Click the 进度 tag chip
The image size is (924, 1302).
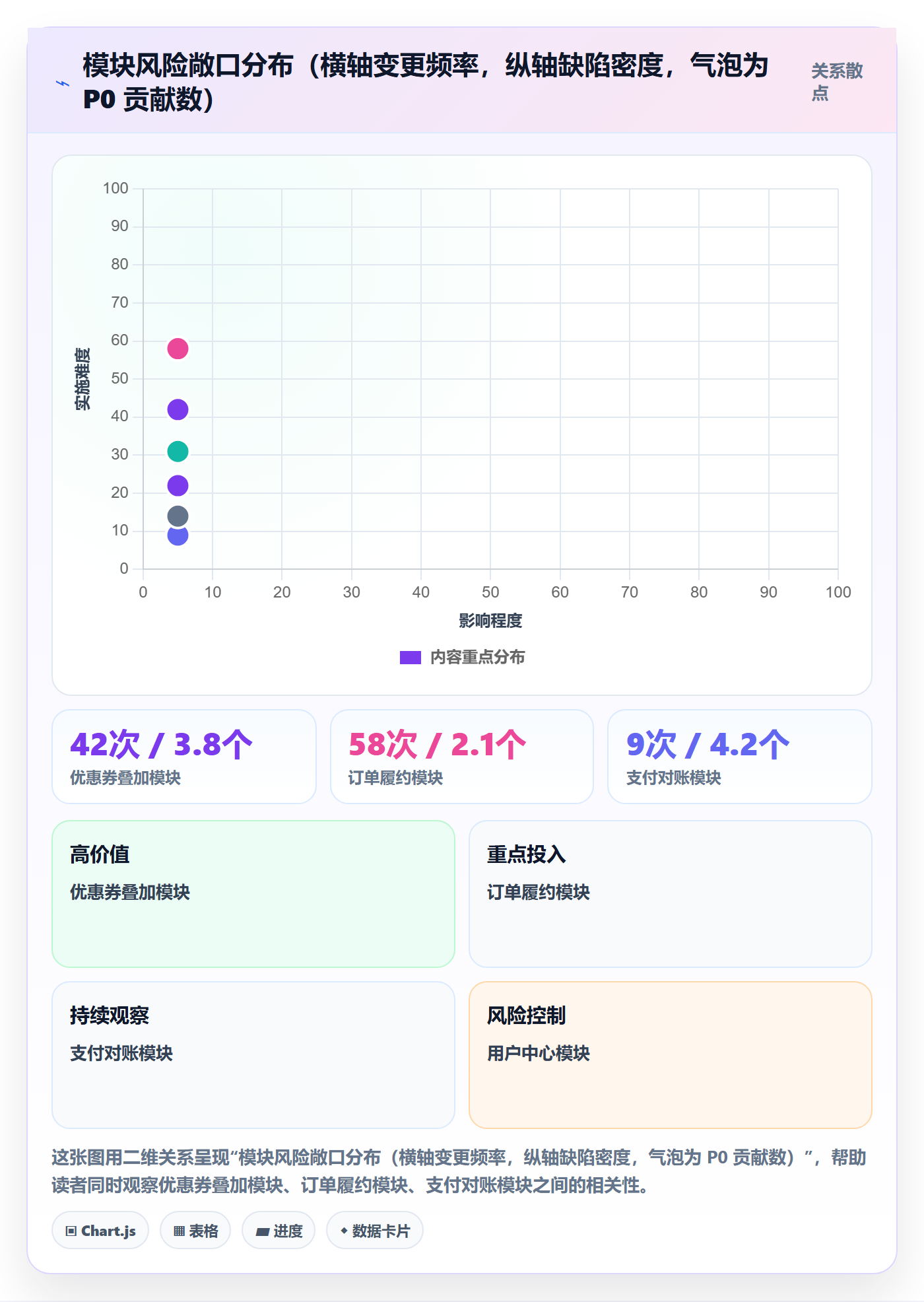coord(279,1231)
